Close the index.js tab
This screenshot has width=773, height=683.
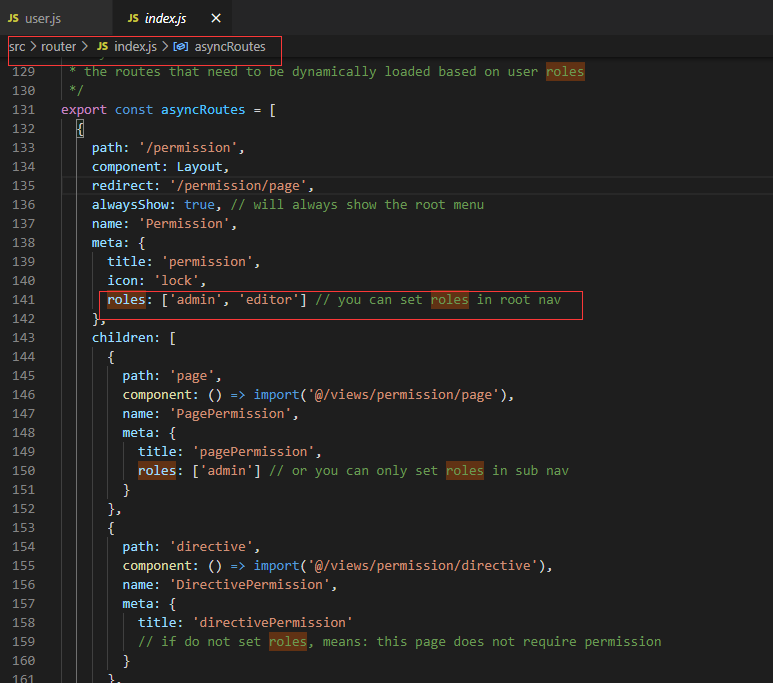click(216, 18)
